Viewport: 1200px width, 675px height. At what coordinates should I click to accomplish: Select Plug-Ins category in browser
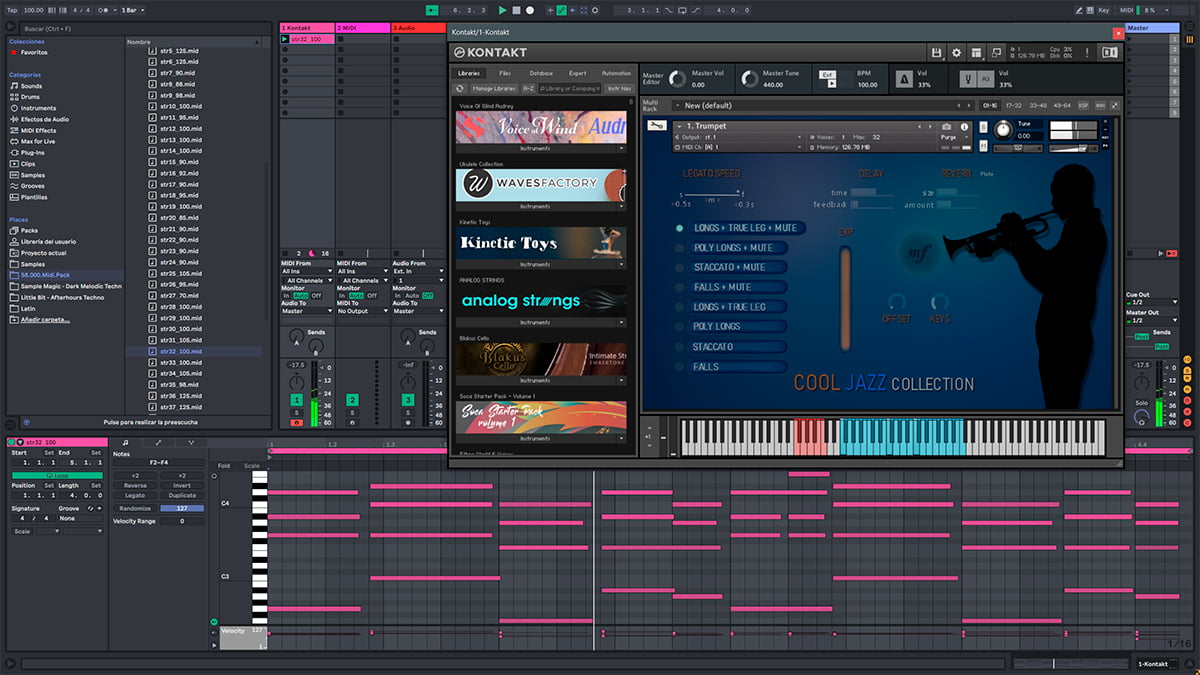pos(34,153)
